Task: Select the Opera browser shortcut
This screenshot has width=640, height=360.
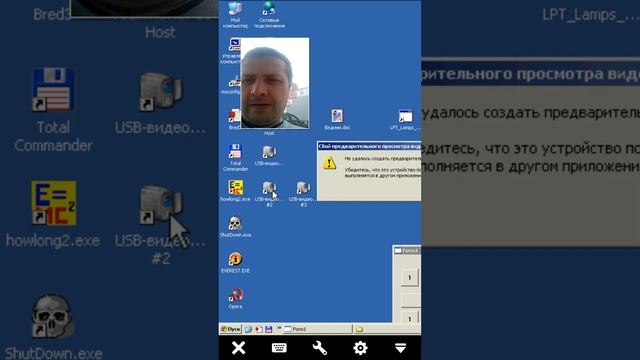Action: pos(236,295)
